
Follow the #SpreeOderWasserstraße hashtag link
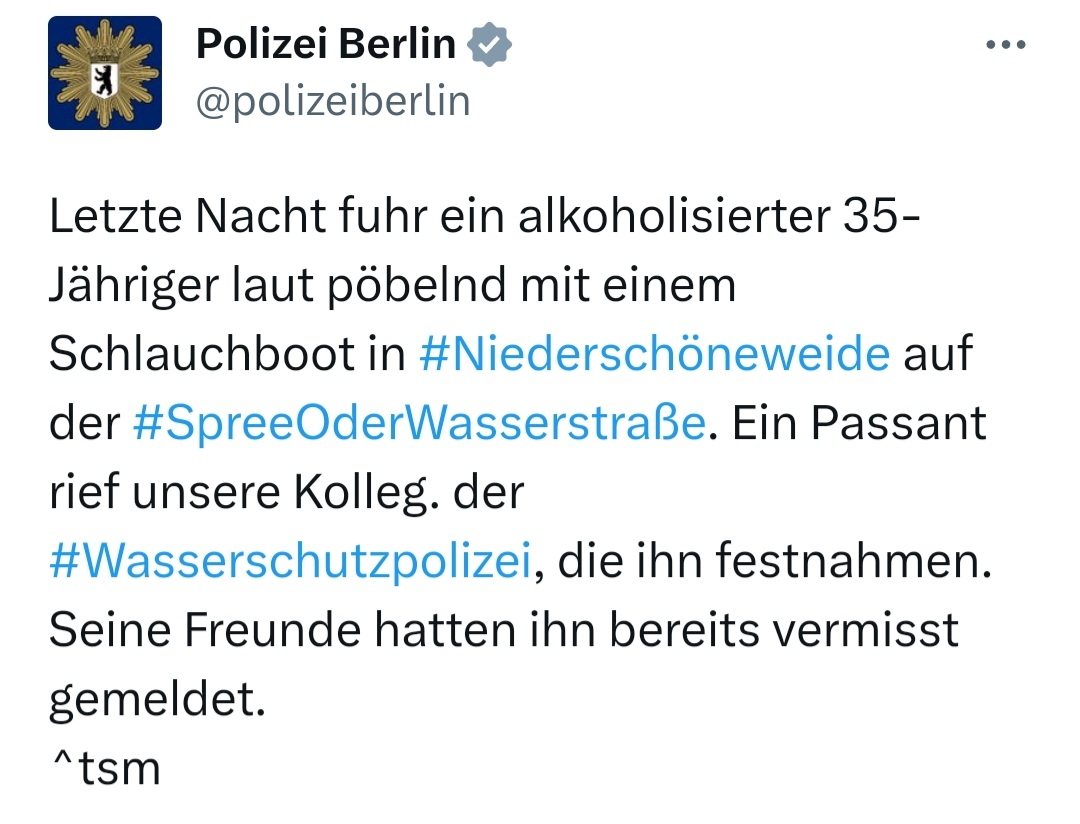coord(420,424)
